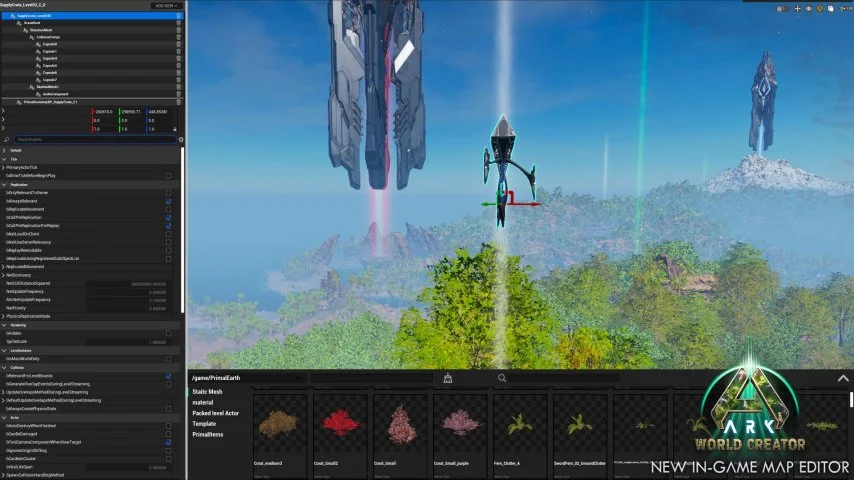854x480 pixels.
Task: Open the ADD NEW dropdown
Action: click(x=166, y=5)
